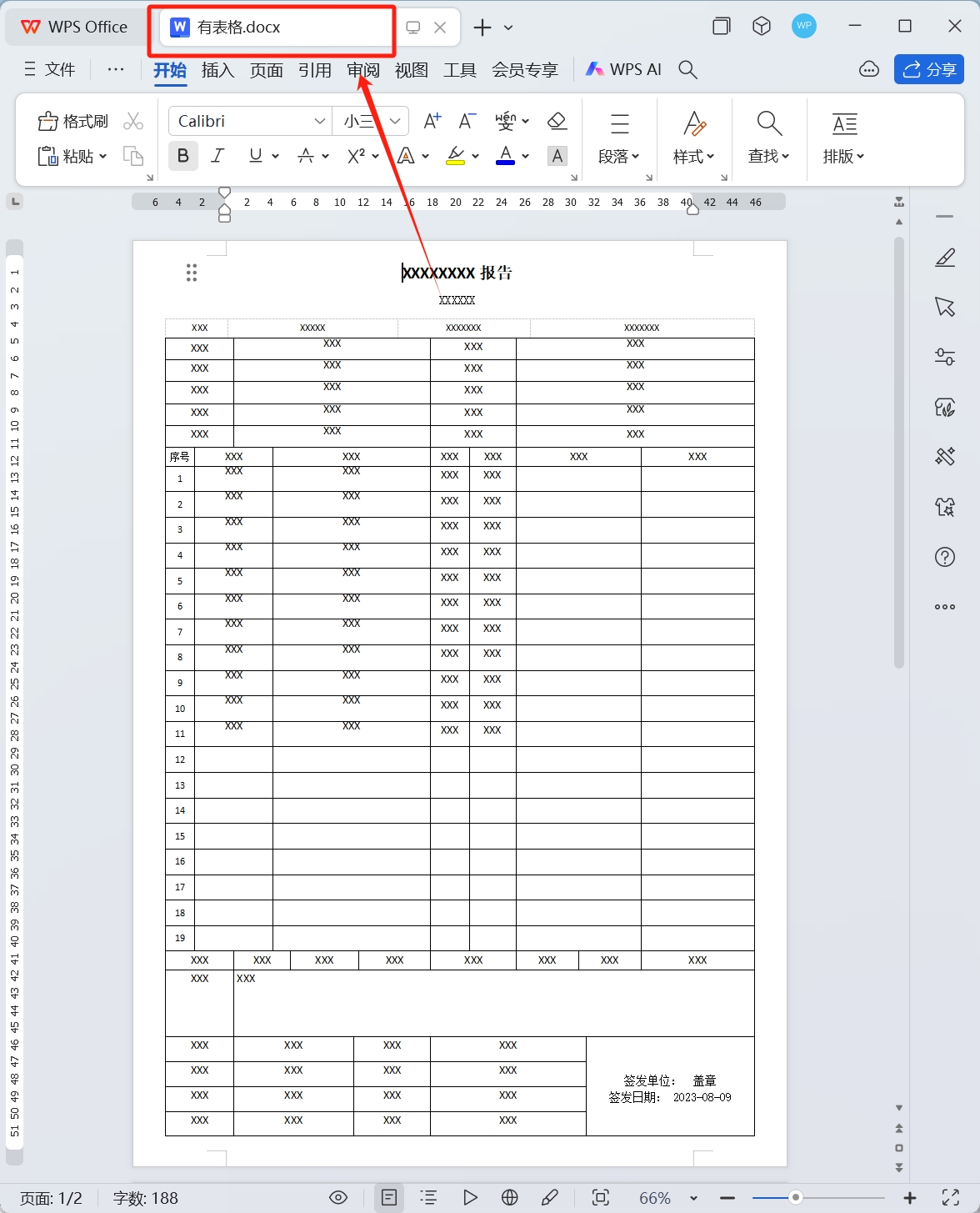
Task: Switch to outline view in status bar
Action: click(x=429, y=1198)
